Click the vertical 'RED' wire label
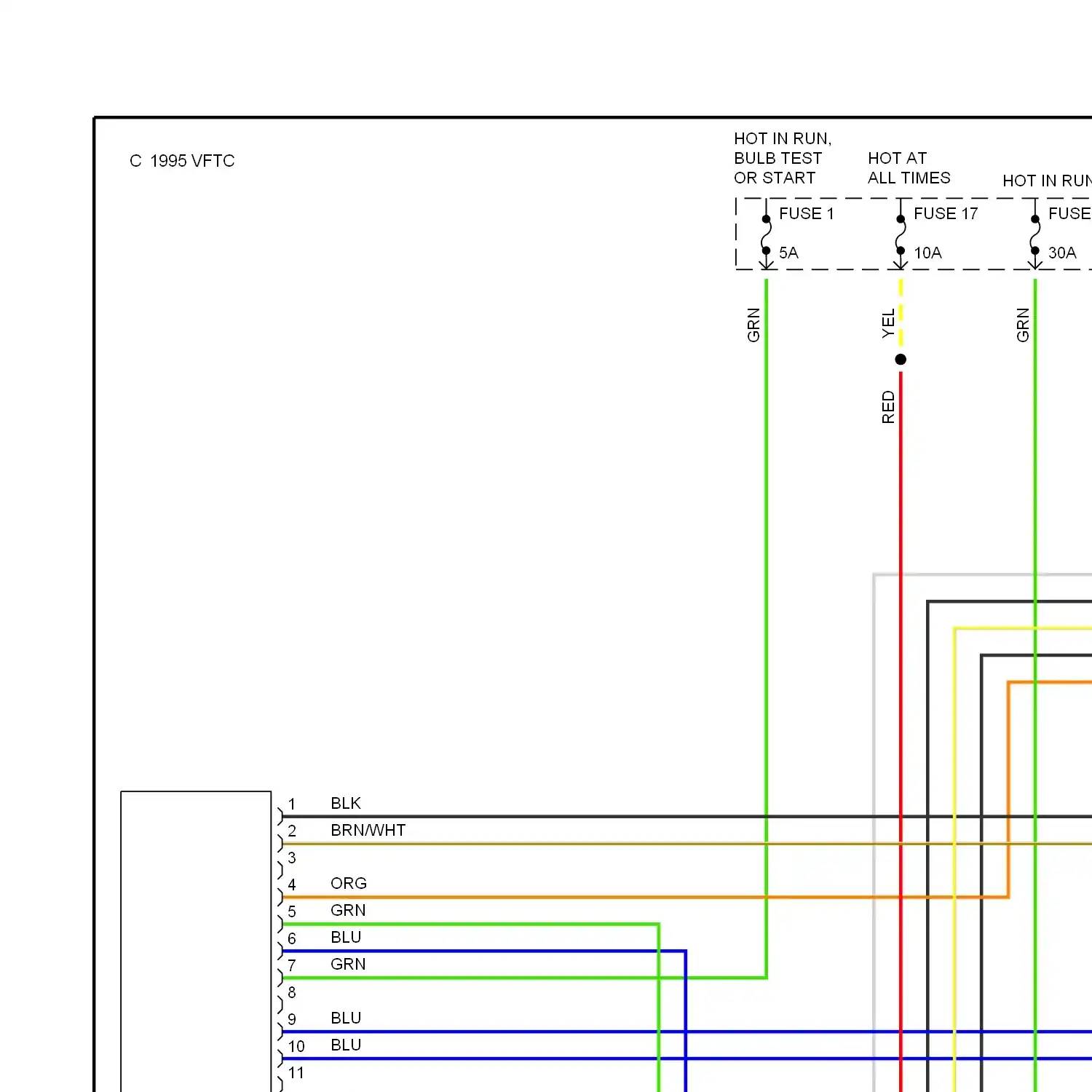 point(888,407)
